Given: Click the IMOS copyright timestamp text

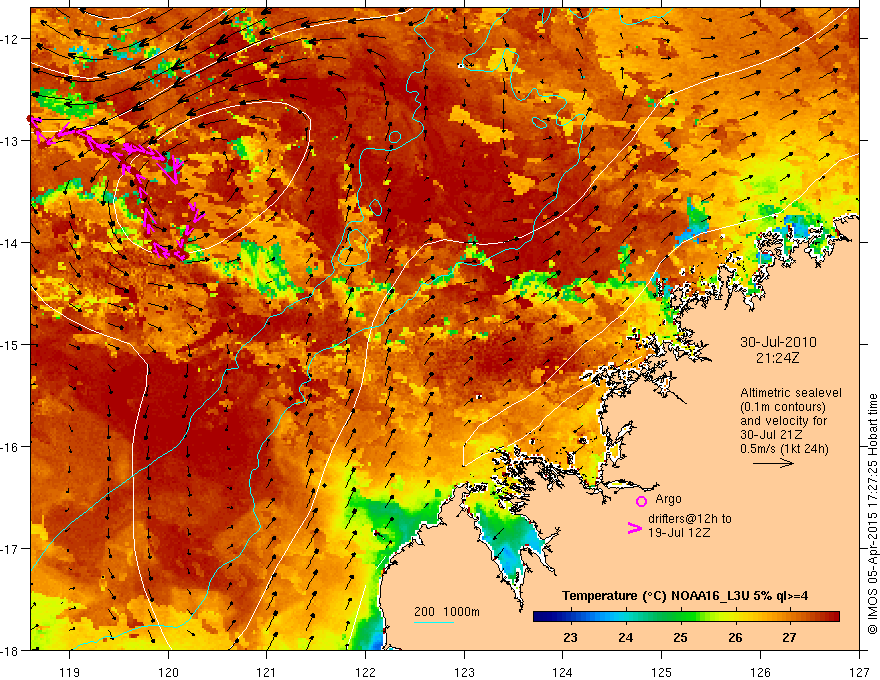Looking at the screenshot, I should coord(872,514).
